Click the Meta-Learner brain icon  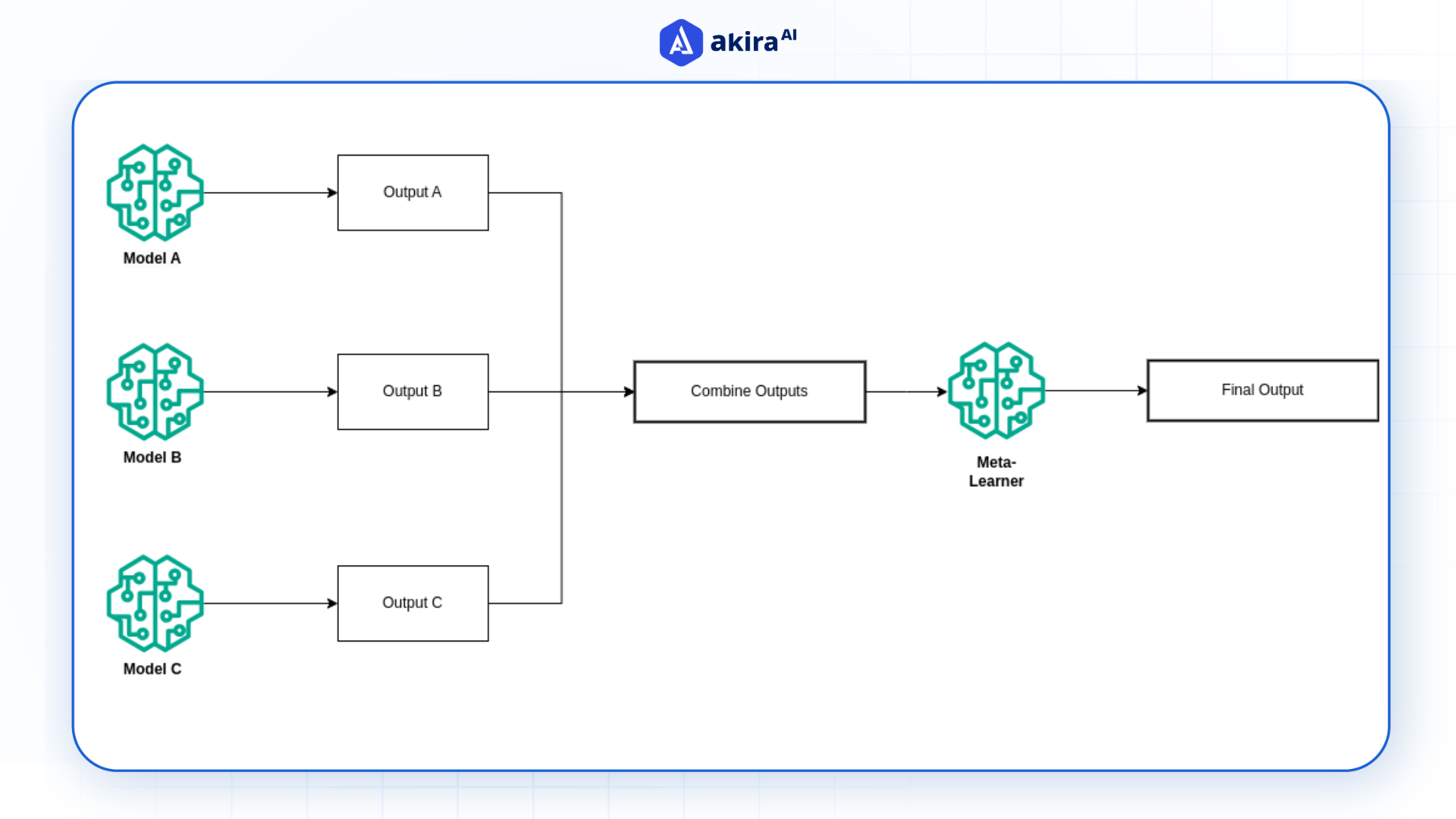(996, 391)
